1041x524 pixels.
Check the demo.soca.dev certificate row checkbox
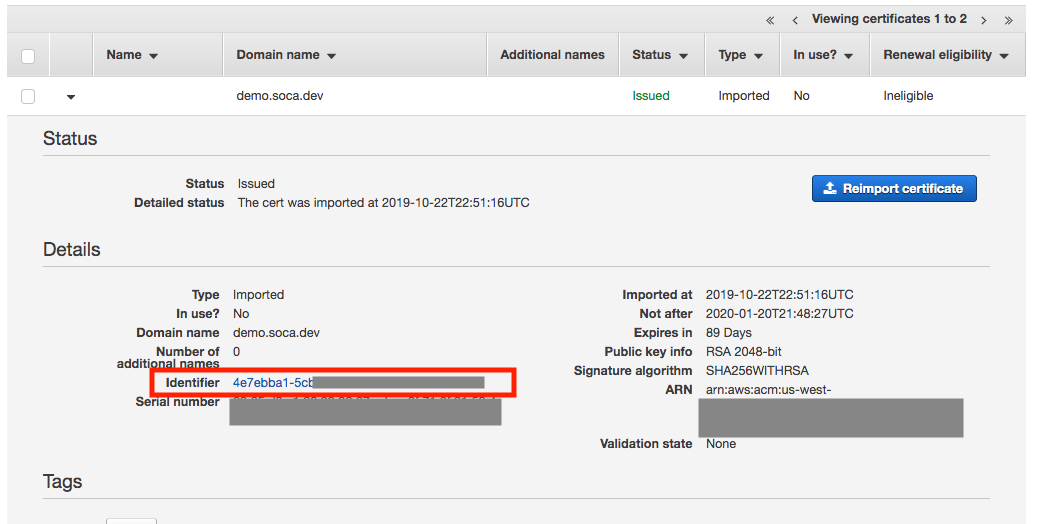coord(28,96)
